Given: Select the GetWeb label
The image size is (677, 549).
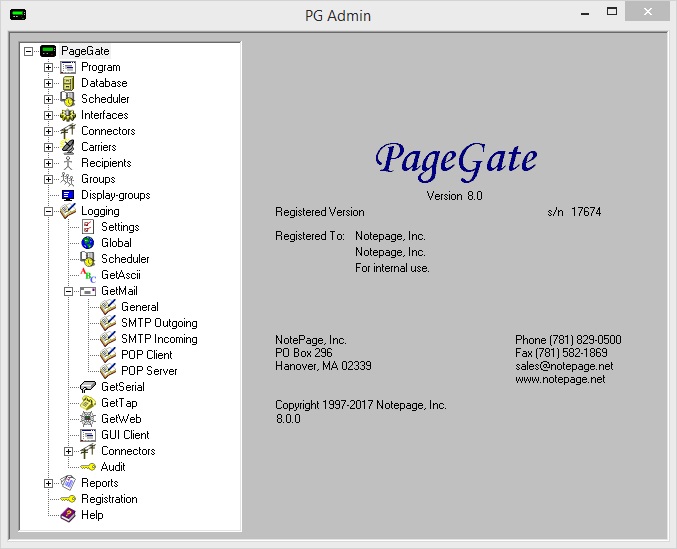Looking at the screenshot, I should [x=121, y=419].
